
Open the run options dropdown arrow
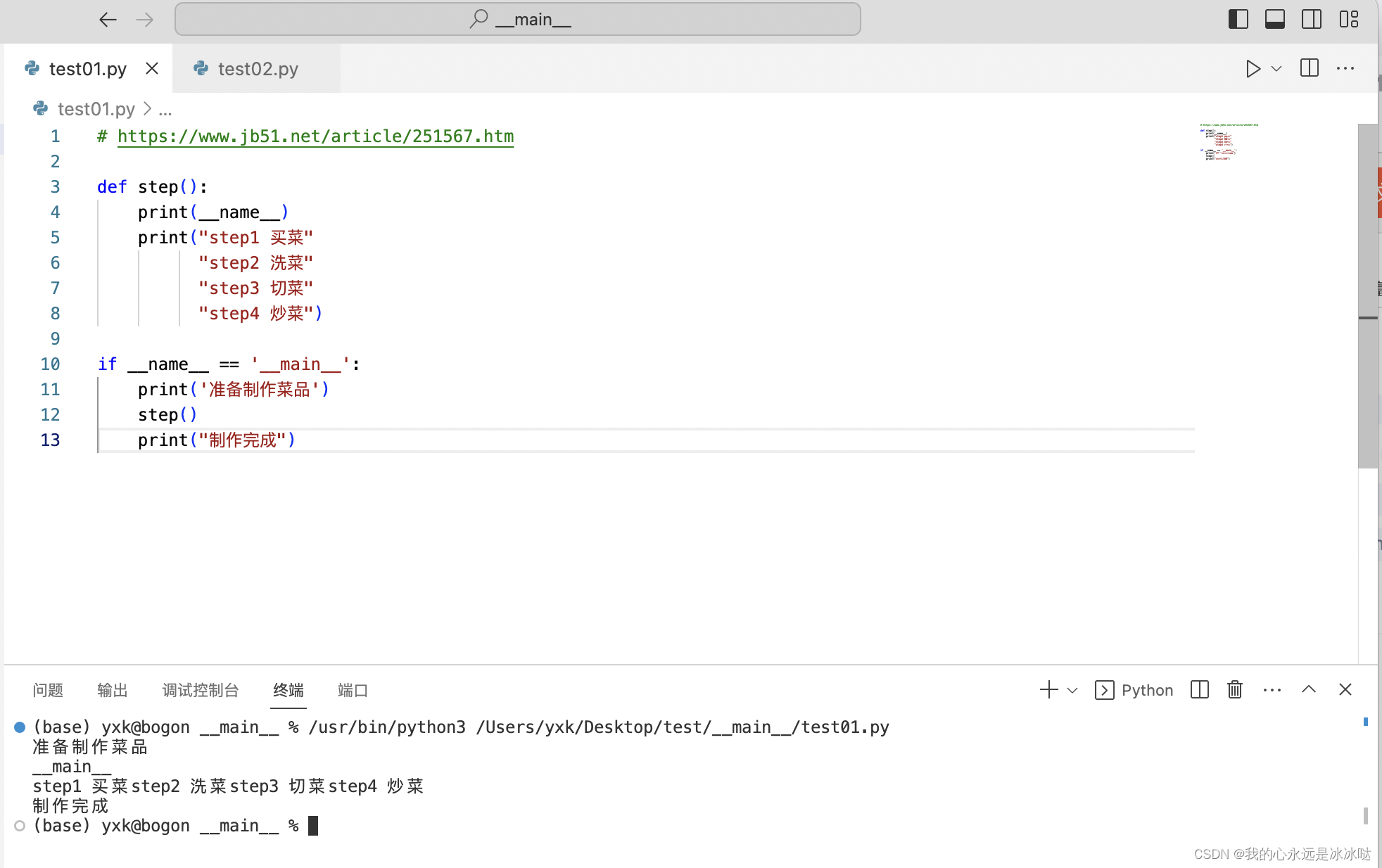pyautogui.click(x=1276, y=68)
